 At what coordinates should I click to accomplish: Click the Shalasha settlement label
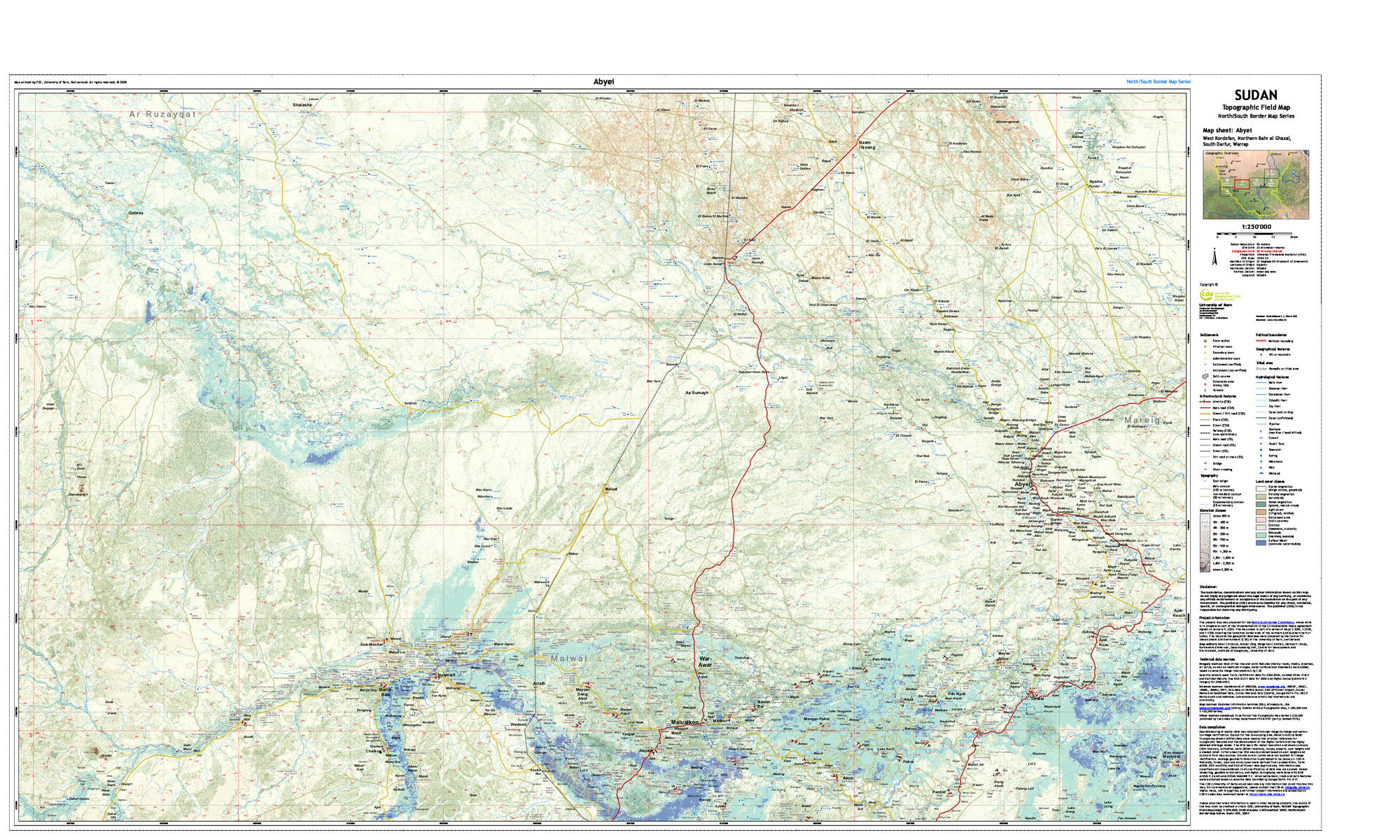(302, 105)
